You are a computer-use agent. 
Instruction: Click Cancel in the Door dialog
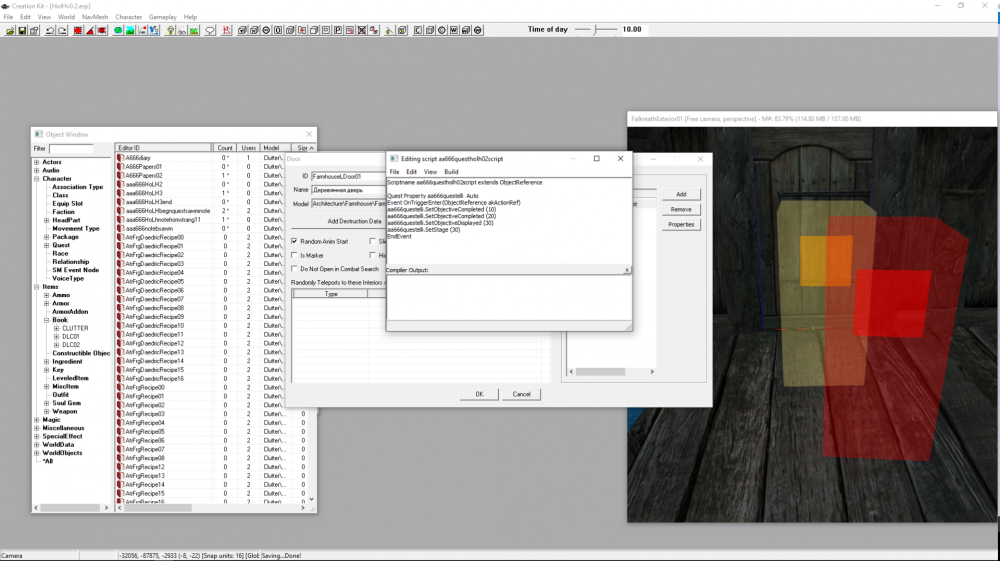521,394
